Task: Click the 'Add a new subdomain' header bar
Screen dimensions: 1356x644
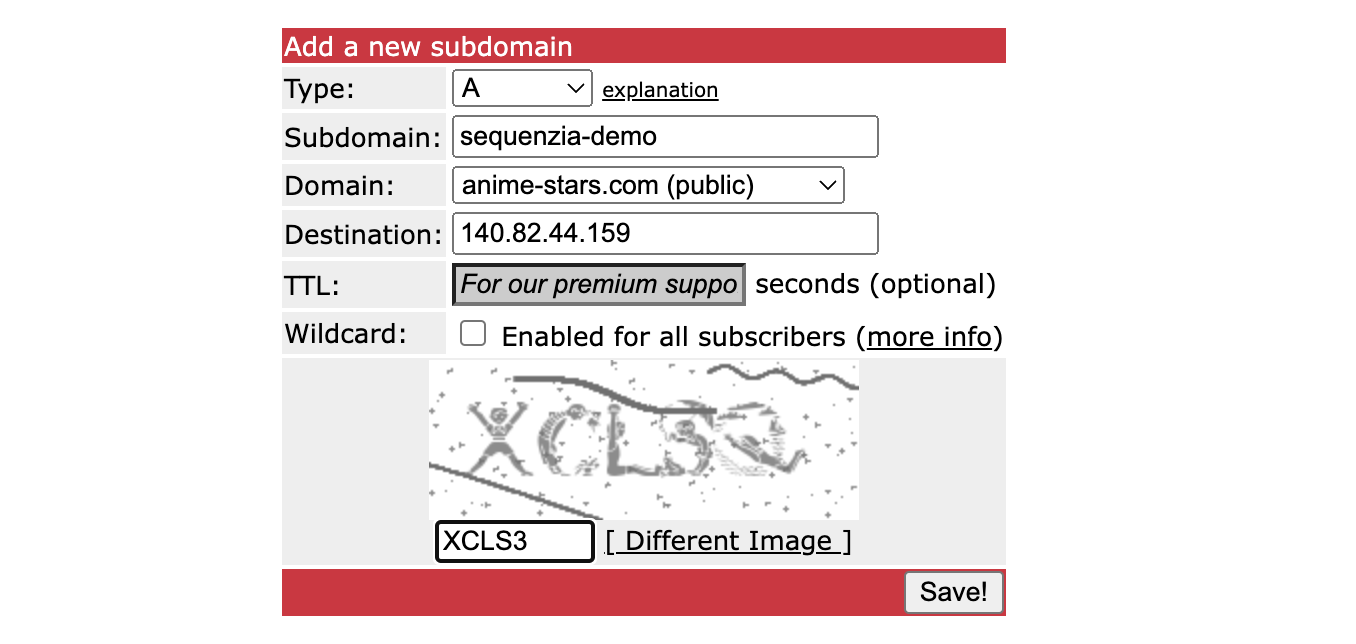Action: (x=644, y=46)
